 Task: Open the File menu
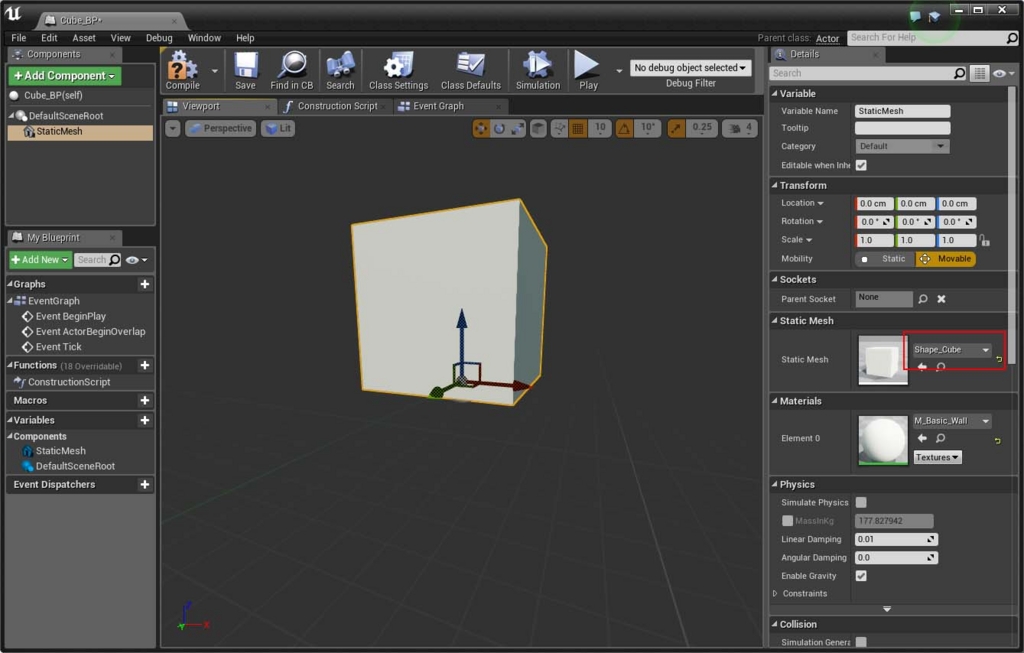click(19, 38)
